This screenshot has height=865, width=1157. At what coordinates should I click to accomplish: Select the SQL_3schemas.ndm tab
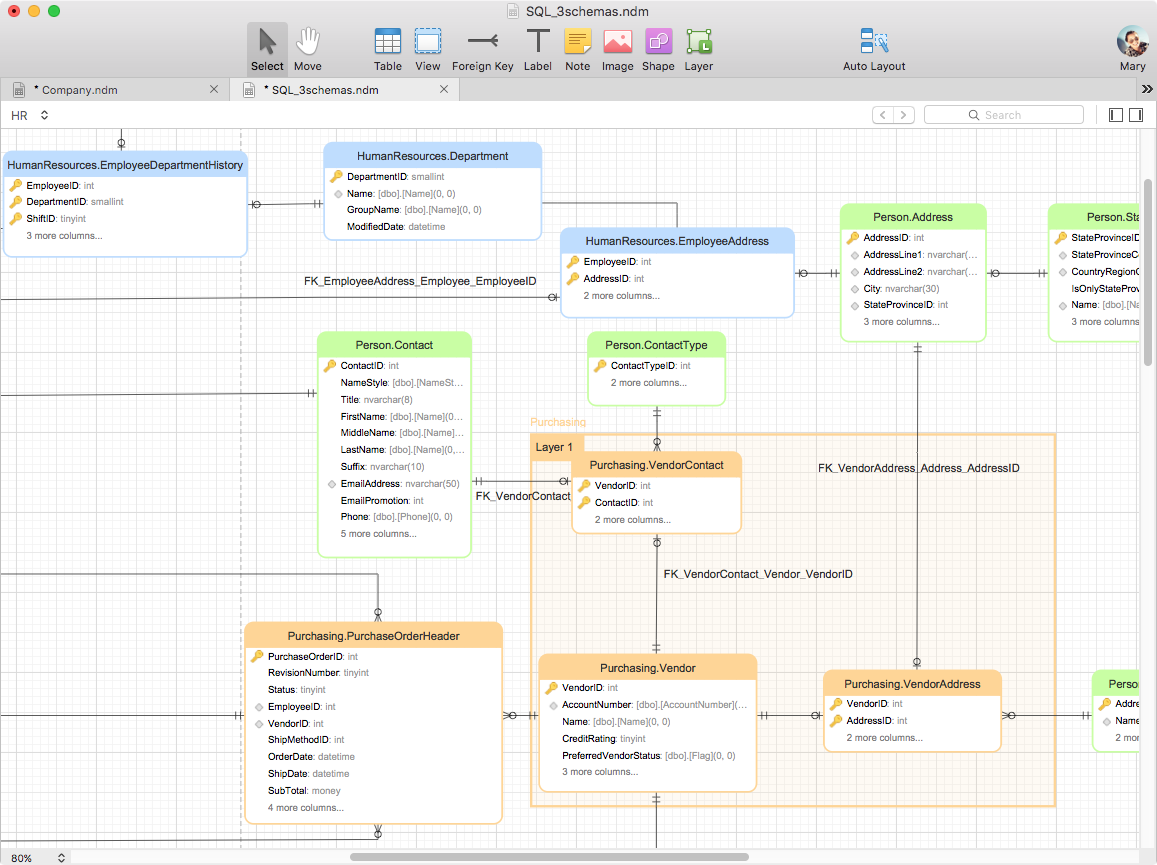click(x=330, y=88)
